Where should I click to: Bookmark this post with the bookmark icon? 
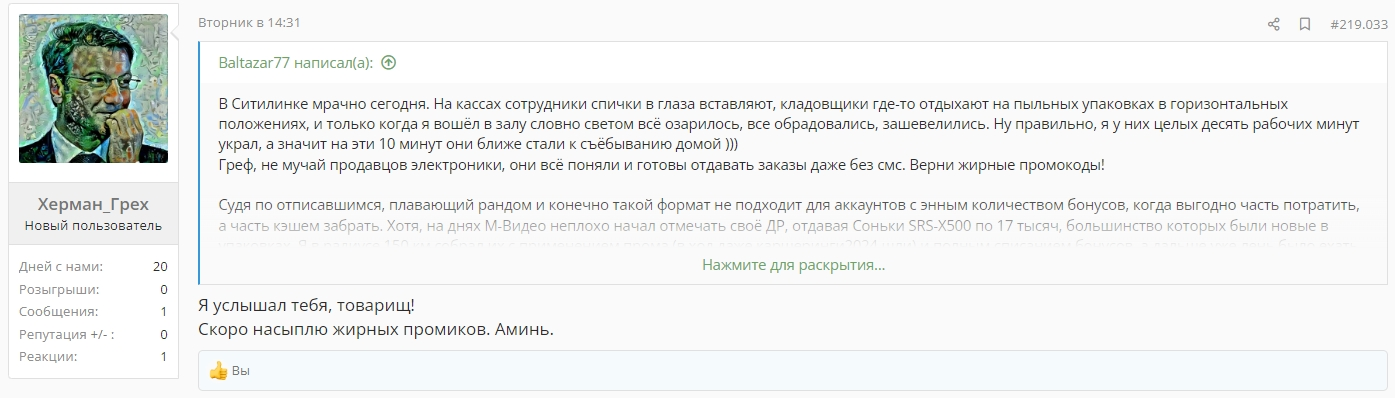[x=1305, y=24]
